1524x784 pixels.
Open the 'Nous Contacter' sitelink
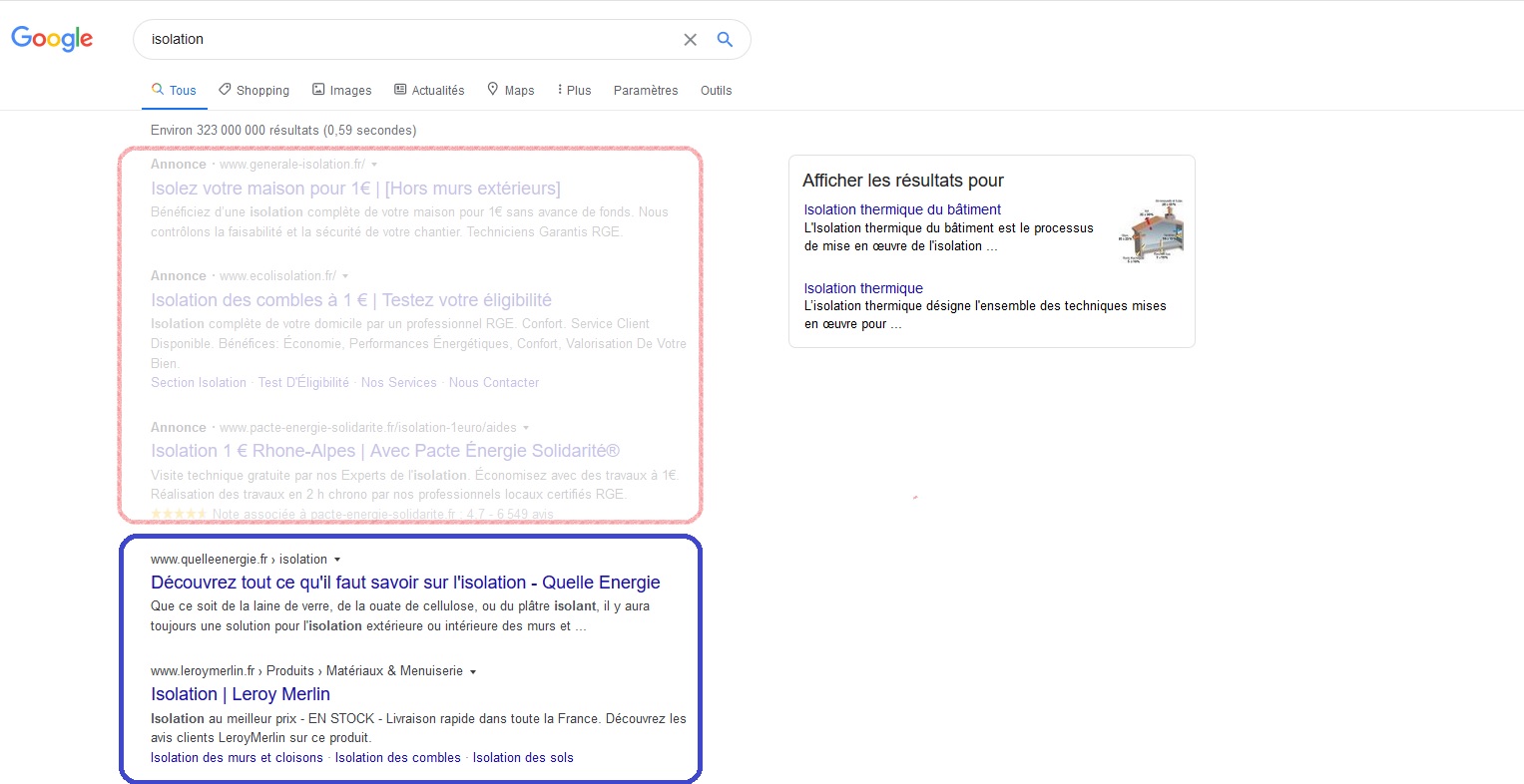tap(494, 383)
